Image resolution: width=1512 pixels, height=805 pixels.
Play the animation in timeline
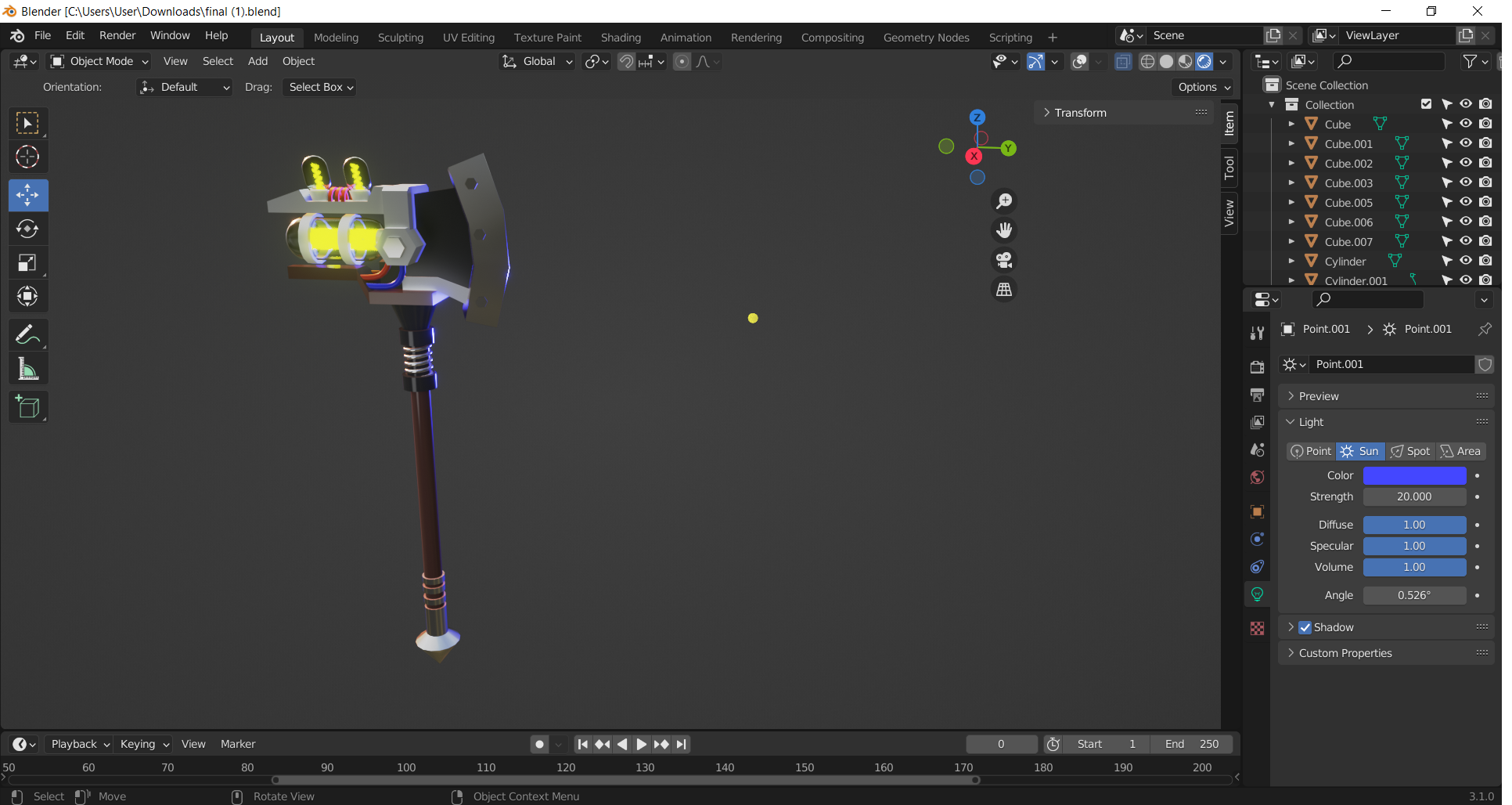click(641, 744)
